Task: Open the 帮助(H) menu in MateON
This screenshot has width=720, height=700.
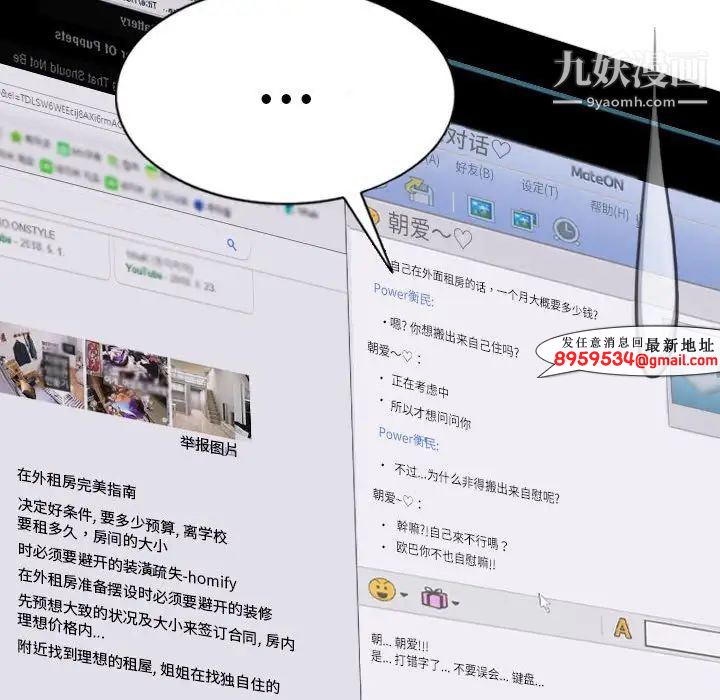Action: [x=609, y=209]
